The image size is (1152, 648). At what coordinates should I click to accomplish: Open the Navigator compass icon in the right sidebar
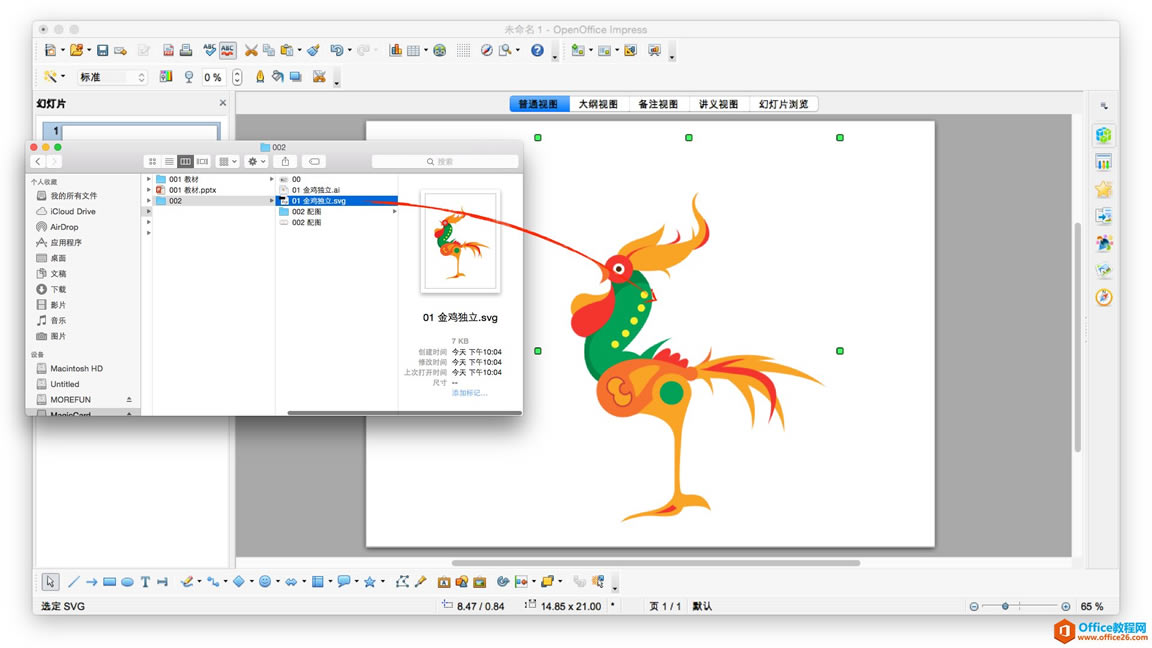point(1103,297)
